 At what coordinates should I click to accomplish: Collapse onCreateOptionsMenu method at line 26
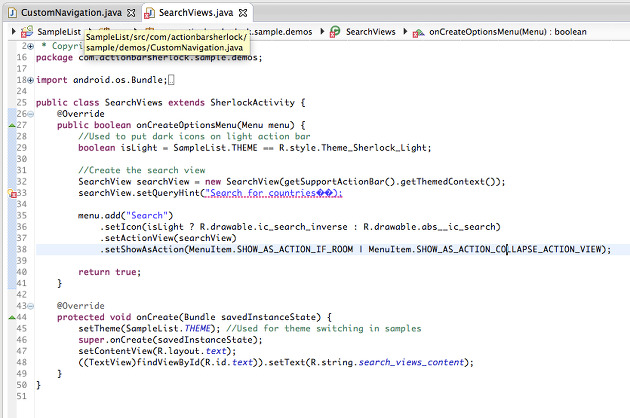(x=31, y=114)
